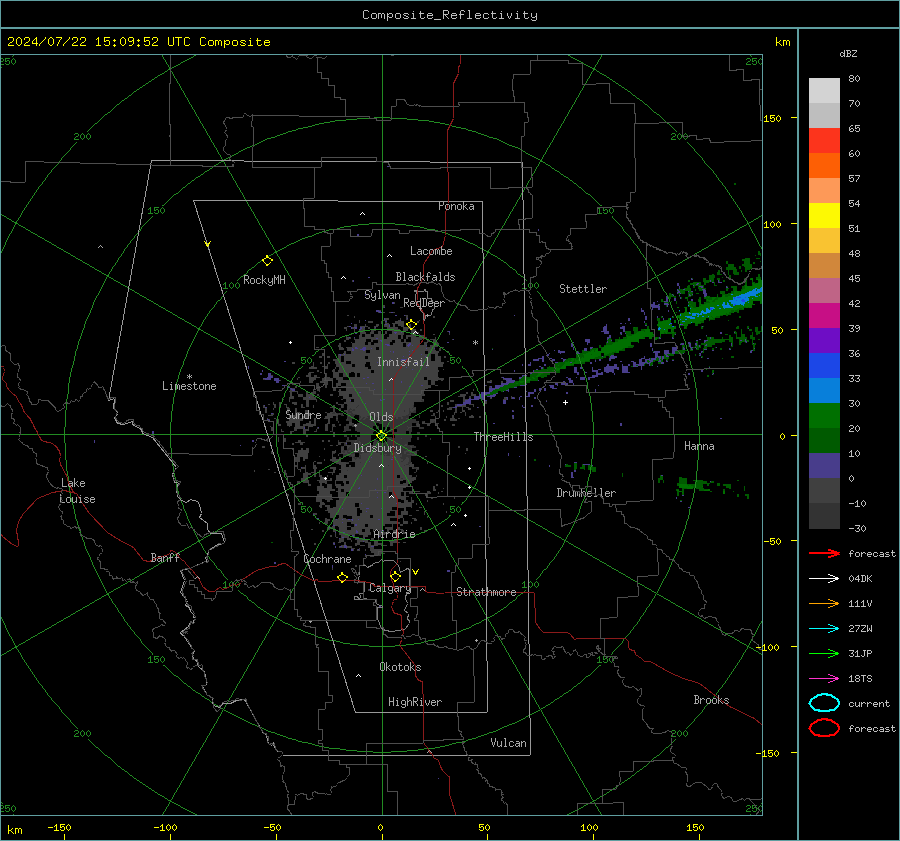The height and width of the screenshot is (841, 900).
Task: Click the yellow diamond marker below Cochrane
Action: tap(343, 577)
